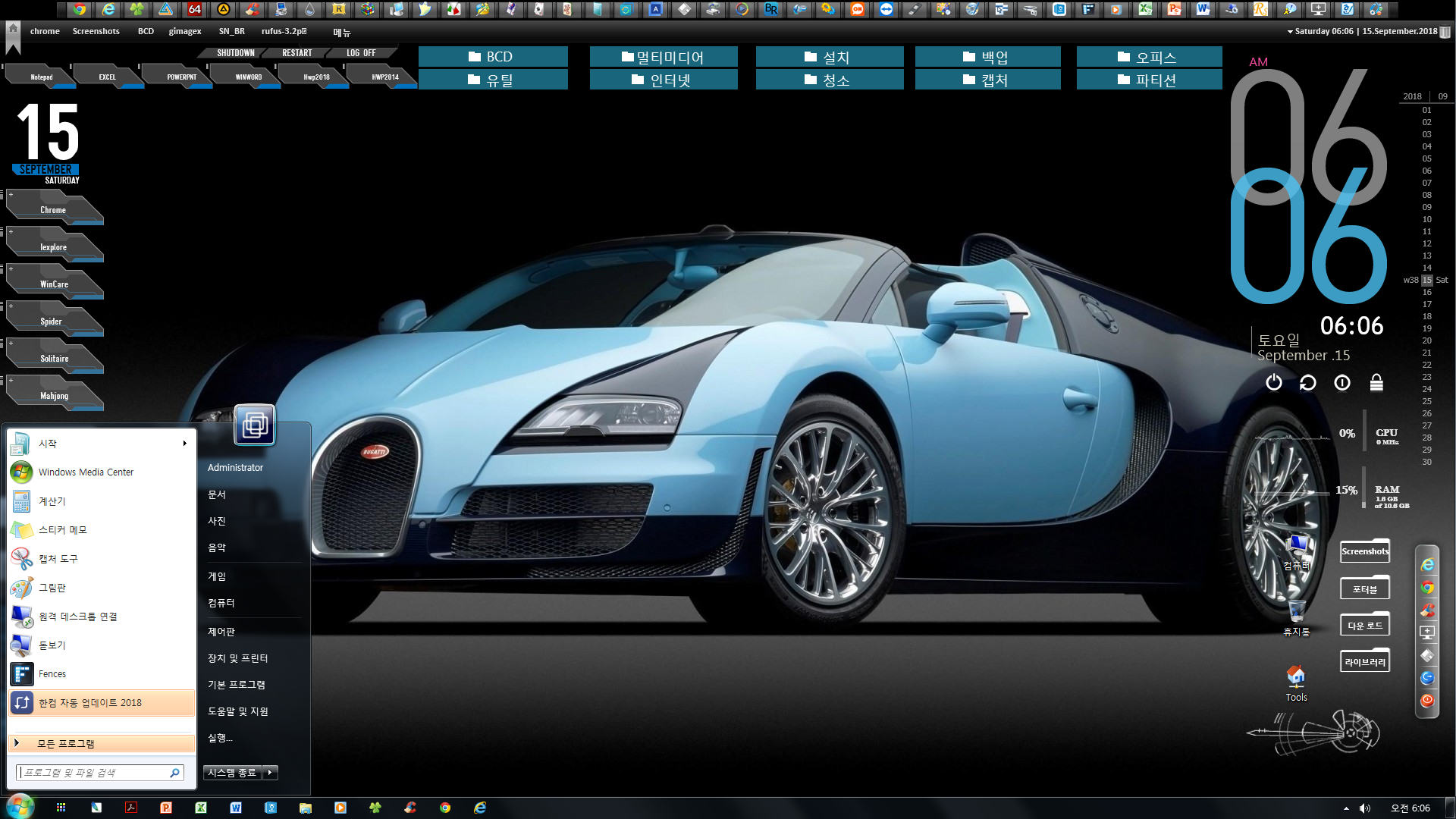Open the BCD folder tile

(493, 57)
